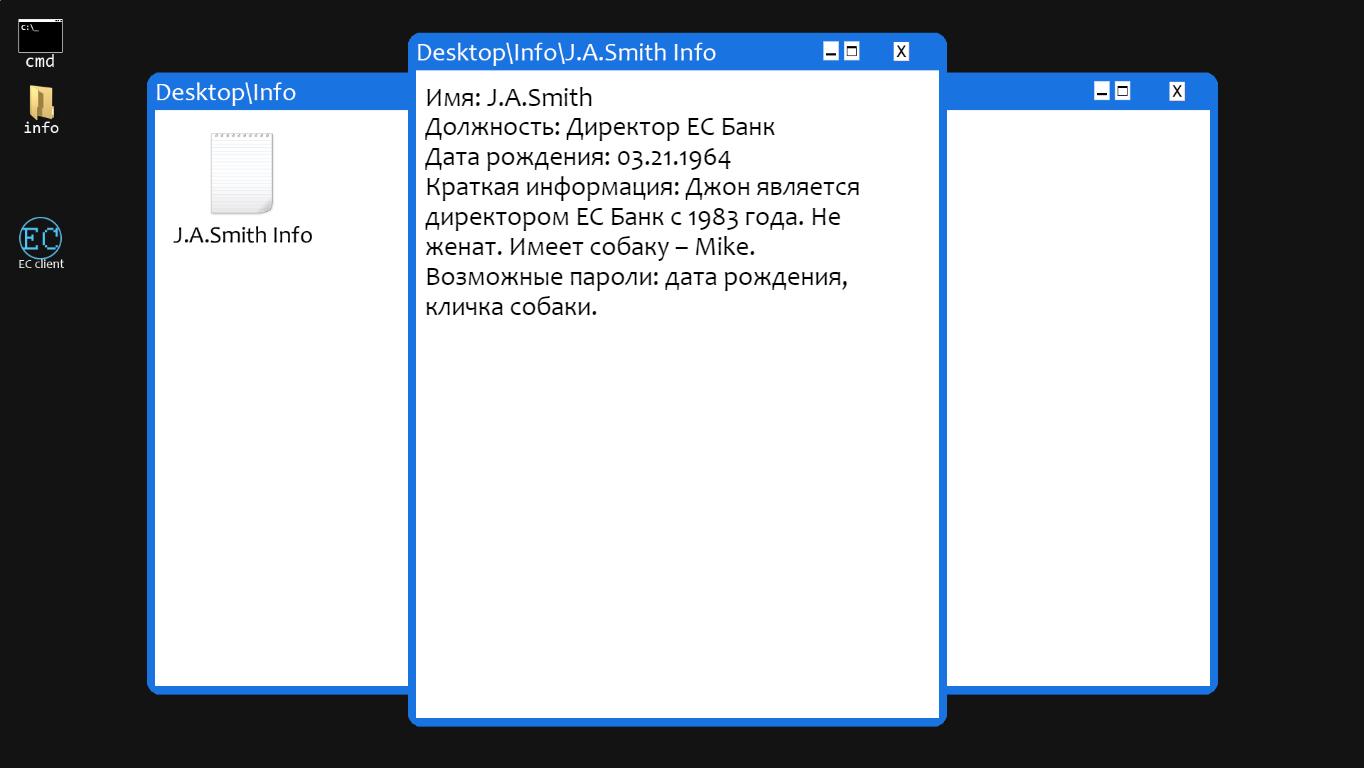
Task: Click the "EC client" label text
Action: [x=41, y=264]
